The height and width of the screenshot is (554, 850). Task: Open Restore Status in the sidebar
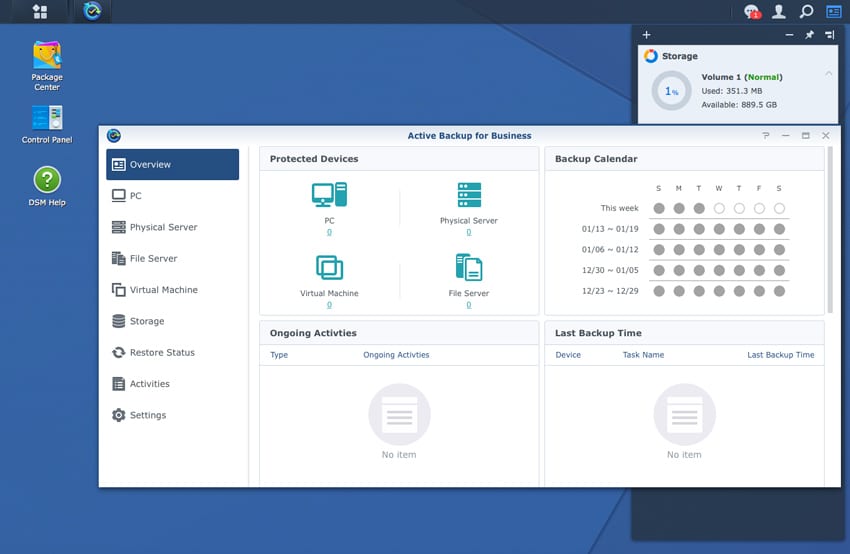point(172,352)
